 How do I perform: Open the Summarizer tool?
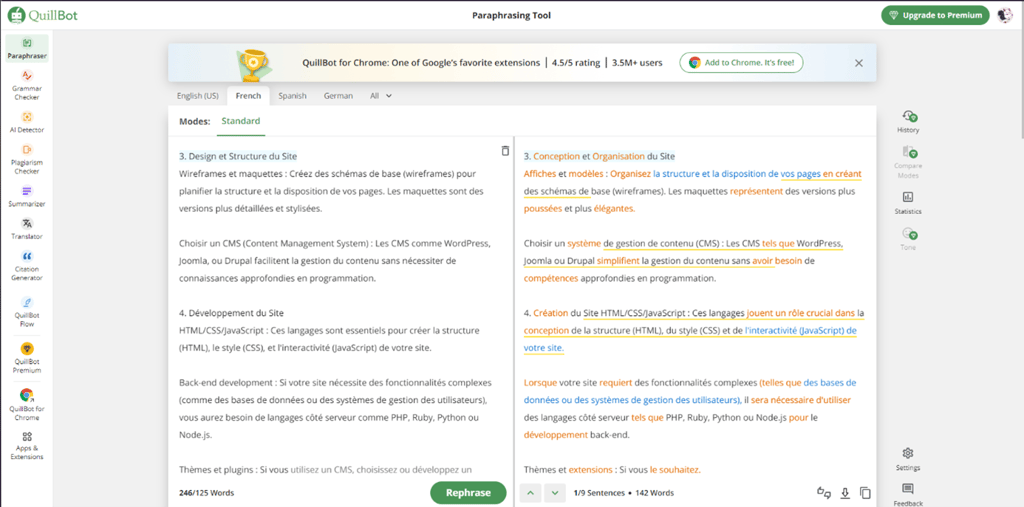(x=27, y=196)
